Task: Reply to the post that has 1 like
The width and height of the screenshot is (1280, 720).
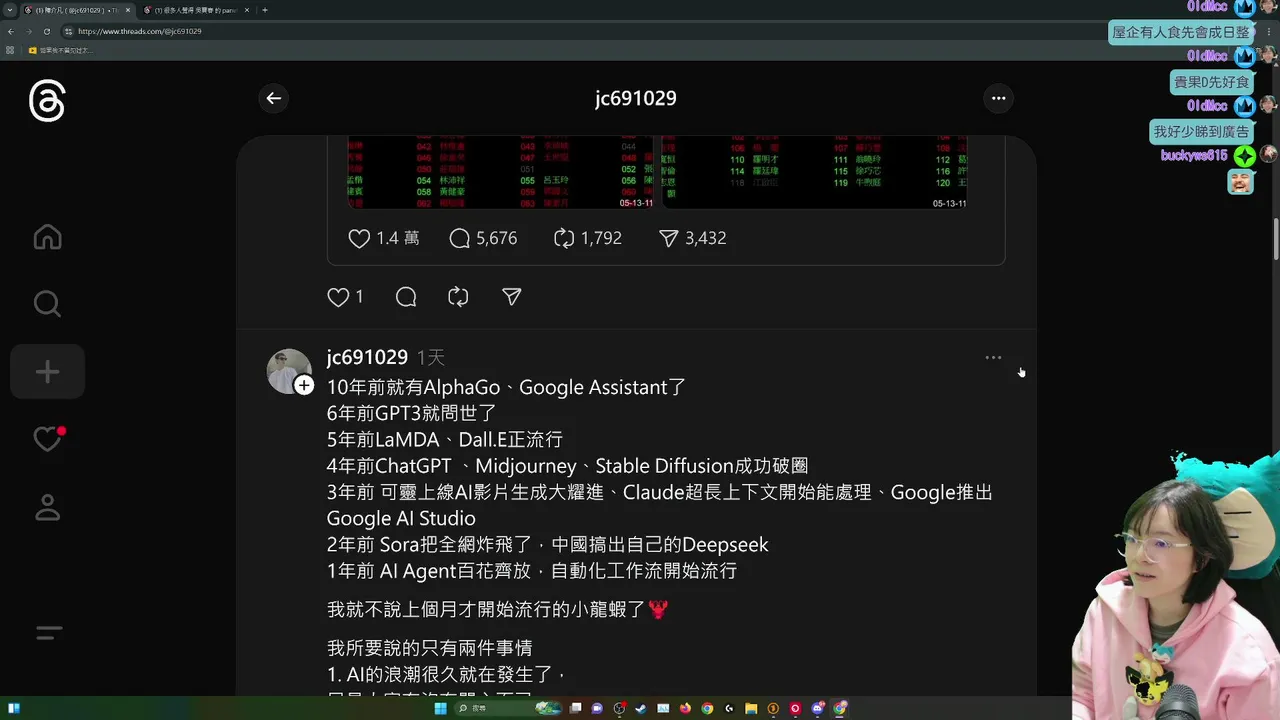Action: pos(406,297)
